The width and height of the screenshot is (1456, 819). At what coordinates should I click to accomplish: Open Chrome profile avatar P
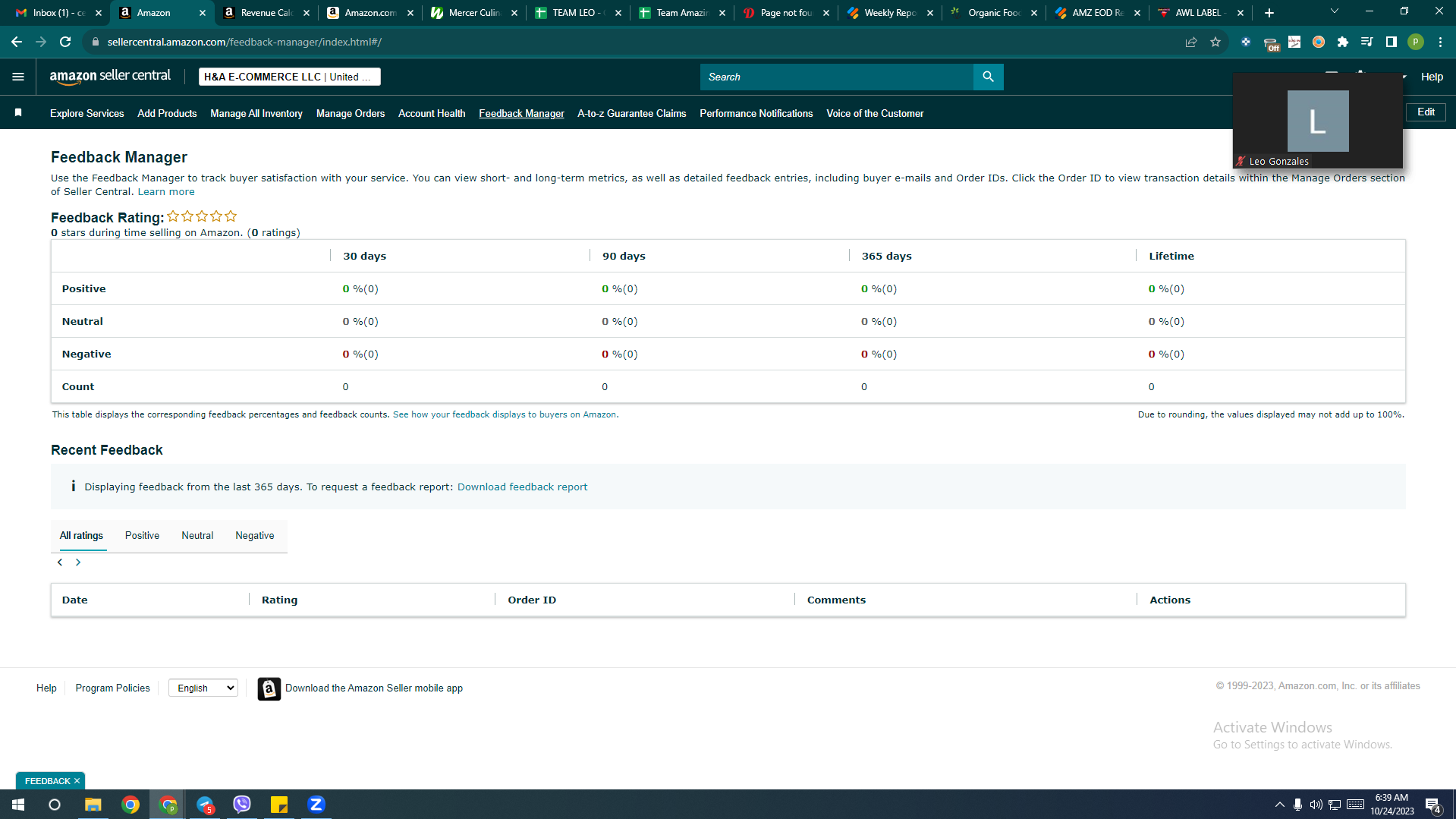coord(1415,42)
